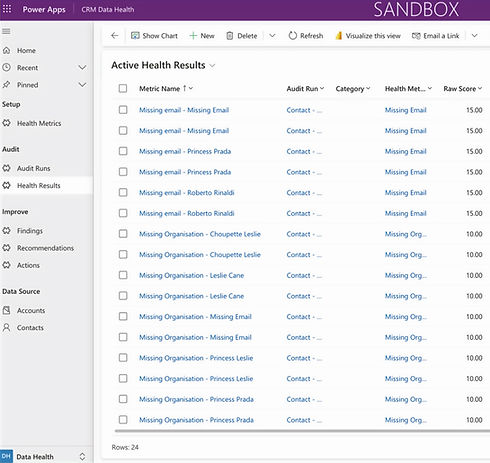
Task: Select the first Missing Organisation - Leslie Cane row
Action: [123, 275]
